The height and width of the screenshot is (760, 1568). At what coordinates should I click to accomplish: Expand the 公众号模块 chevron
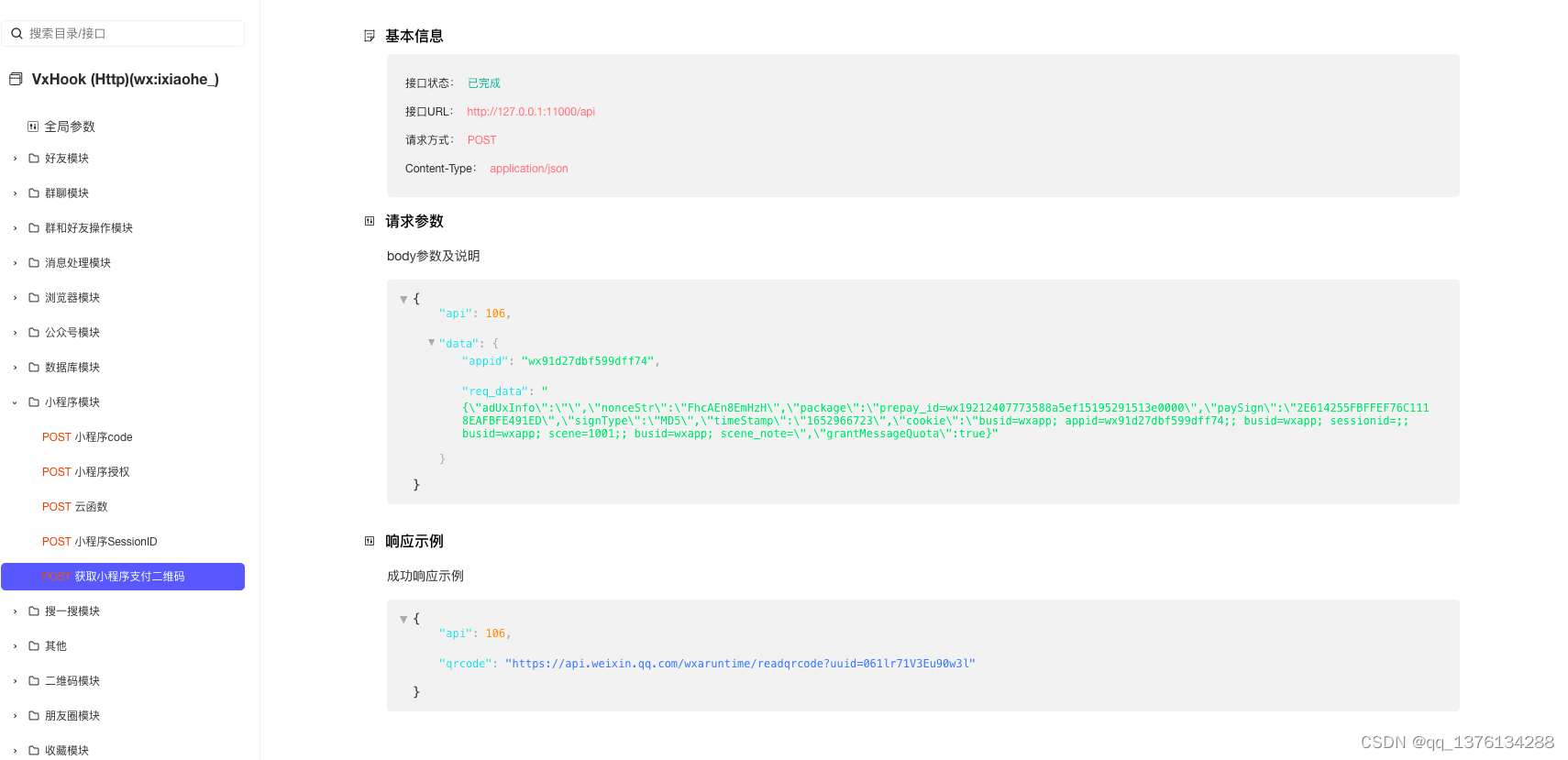[x=15, y=333]
